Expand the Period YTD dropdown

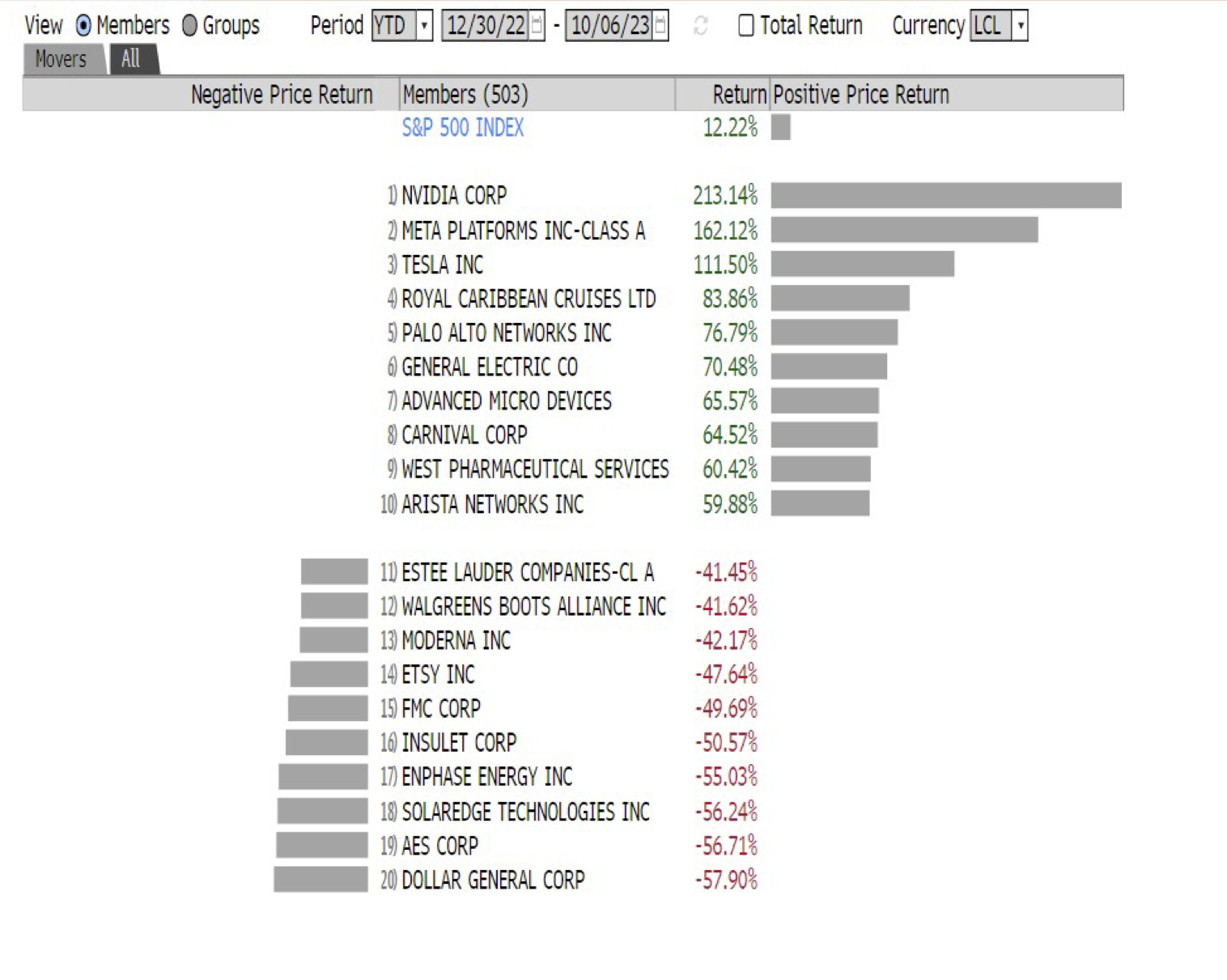pos(424,26)
